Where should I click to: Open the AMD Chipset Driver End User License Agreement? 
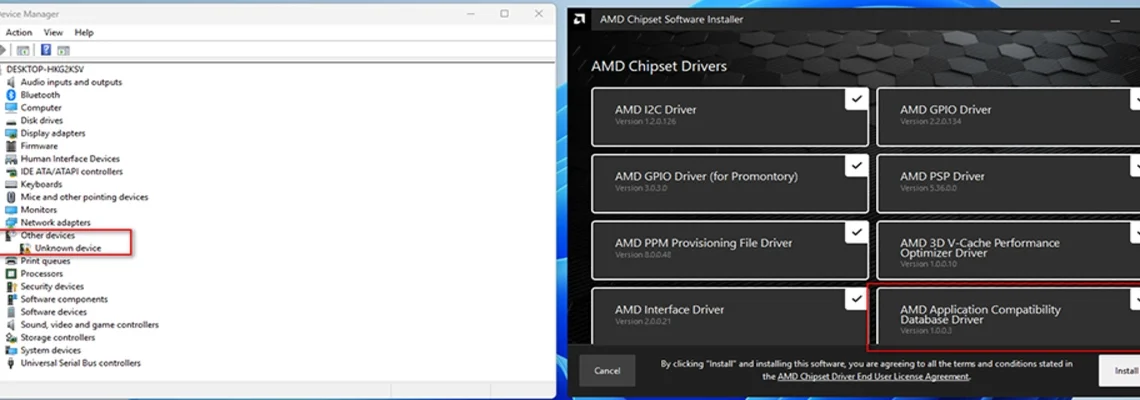point(873,377)
